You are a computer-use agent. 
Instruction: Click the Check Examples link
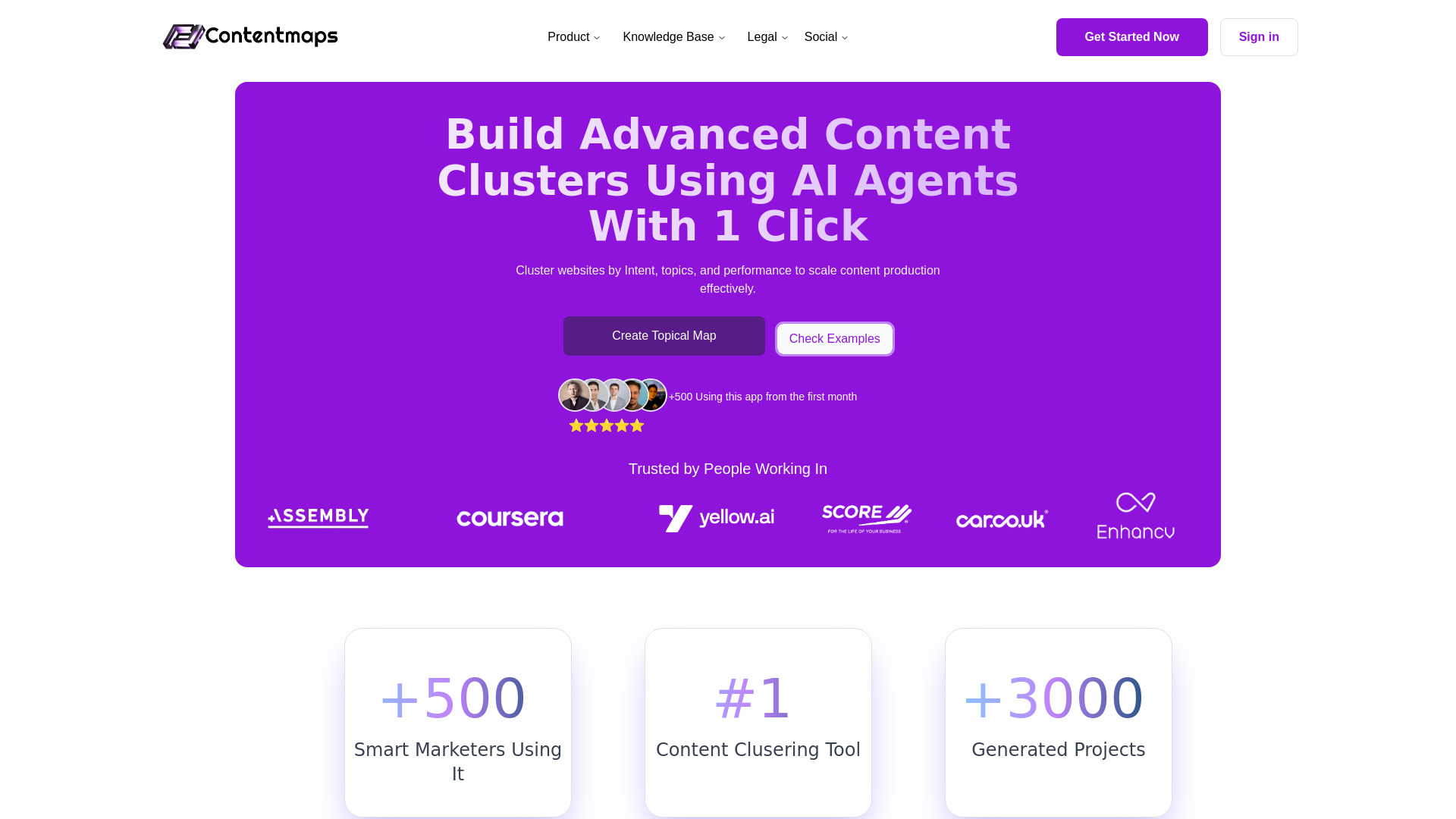click(833, 339)
